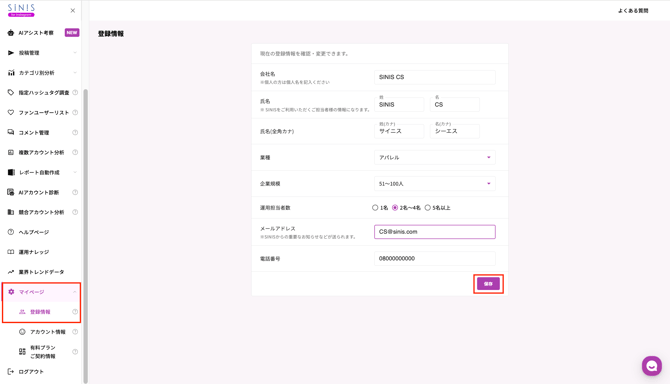The image size is (670, 384).
Task: Click the sidebar vertical scrollbar
Action: click(85, 236)
